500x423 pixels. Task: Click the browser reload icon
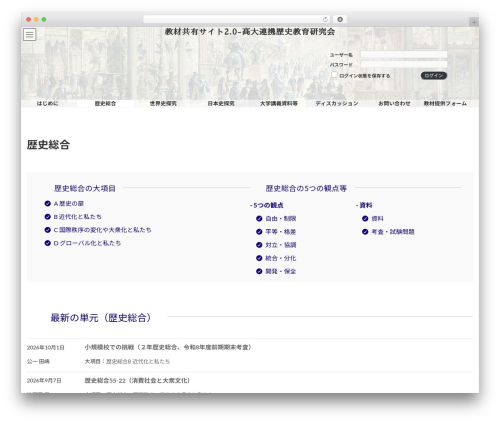coord(325,20)
